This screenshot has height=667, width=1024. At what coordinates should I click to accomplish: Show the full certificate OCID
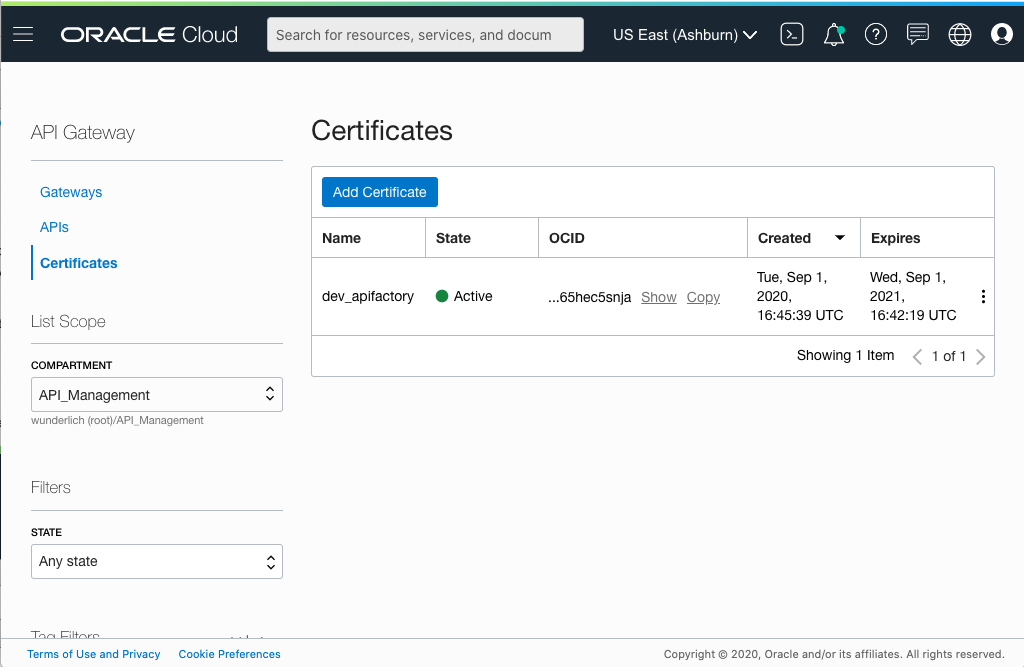658,296
